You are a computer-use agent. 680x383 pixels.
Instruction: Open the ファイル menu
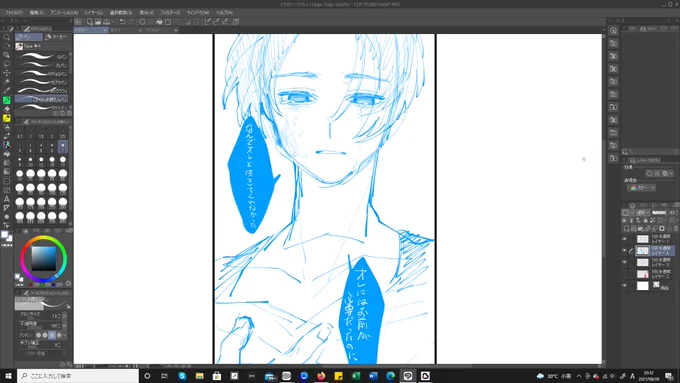pos(14,13)
